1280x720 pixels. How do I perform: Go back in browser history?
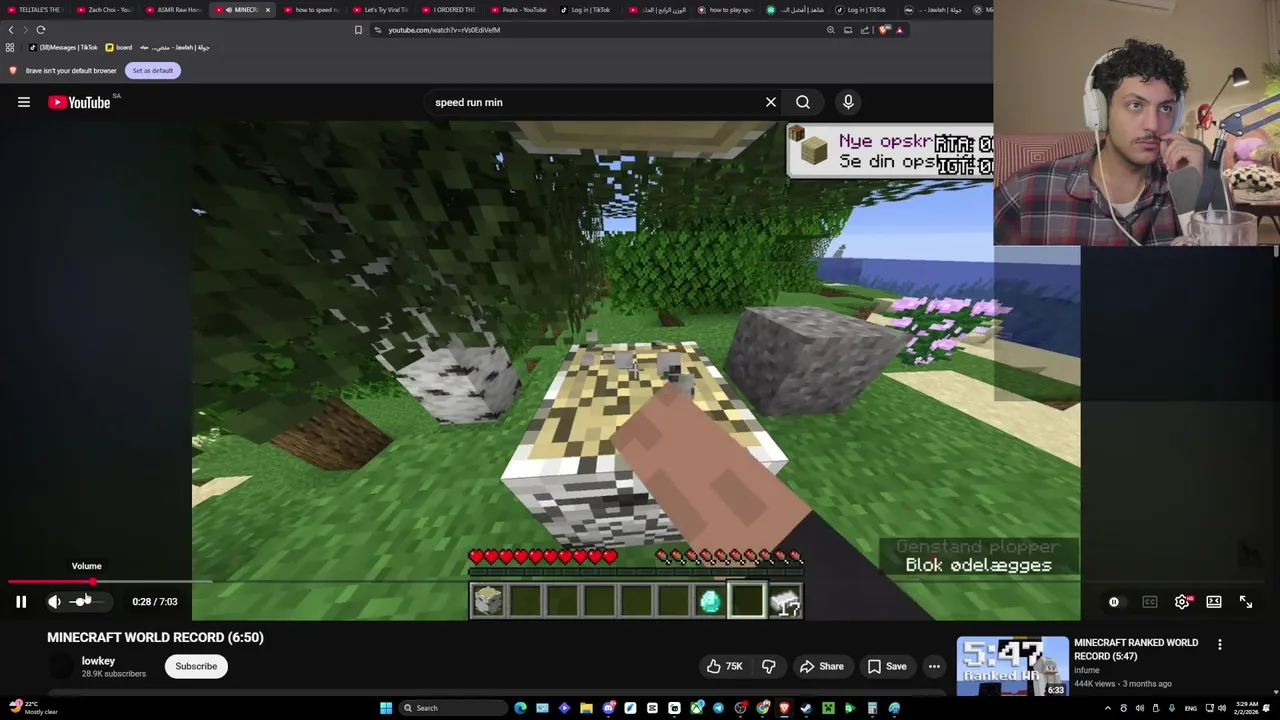11,30
